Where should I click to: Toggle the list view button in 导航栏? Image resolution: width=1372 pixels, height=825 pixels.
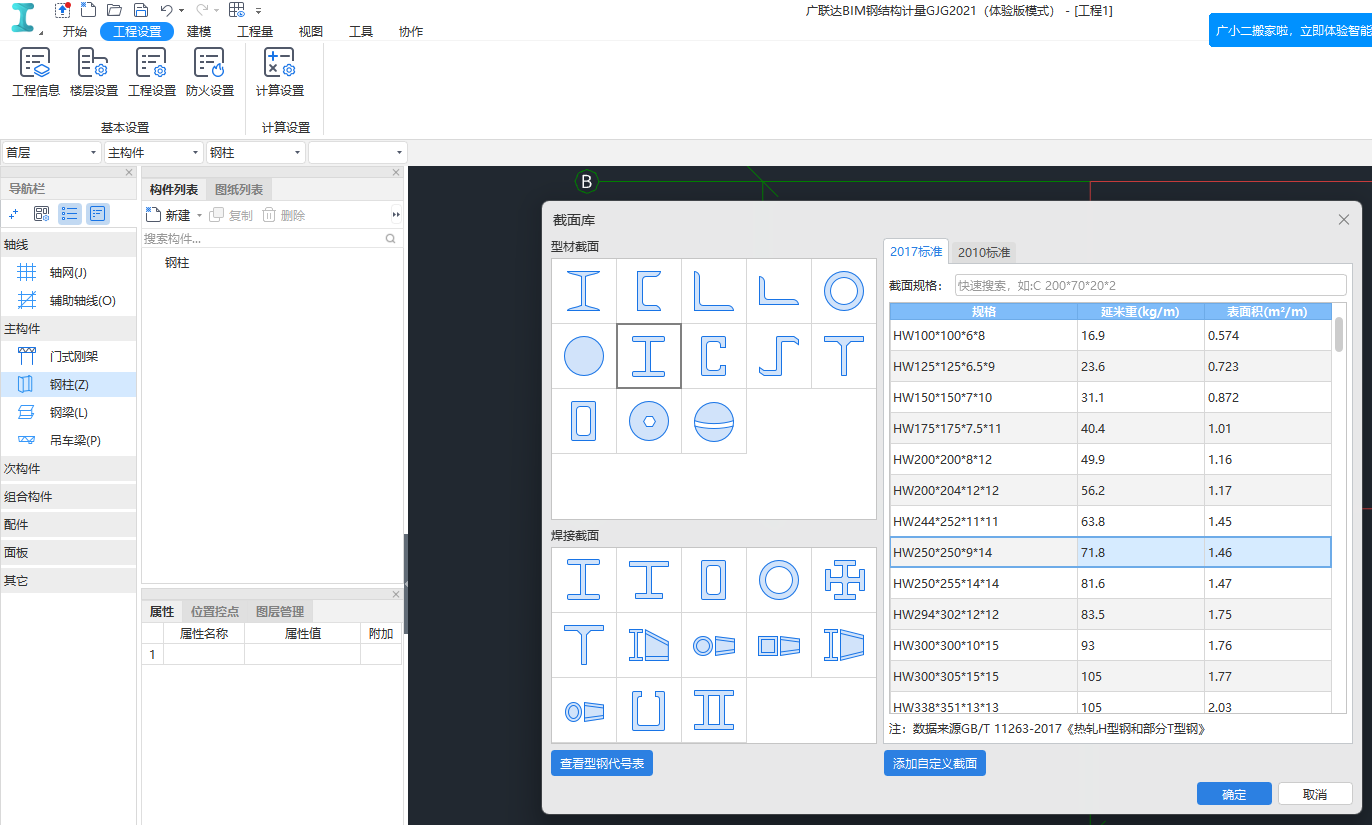point(70,213)
